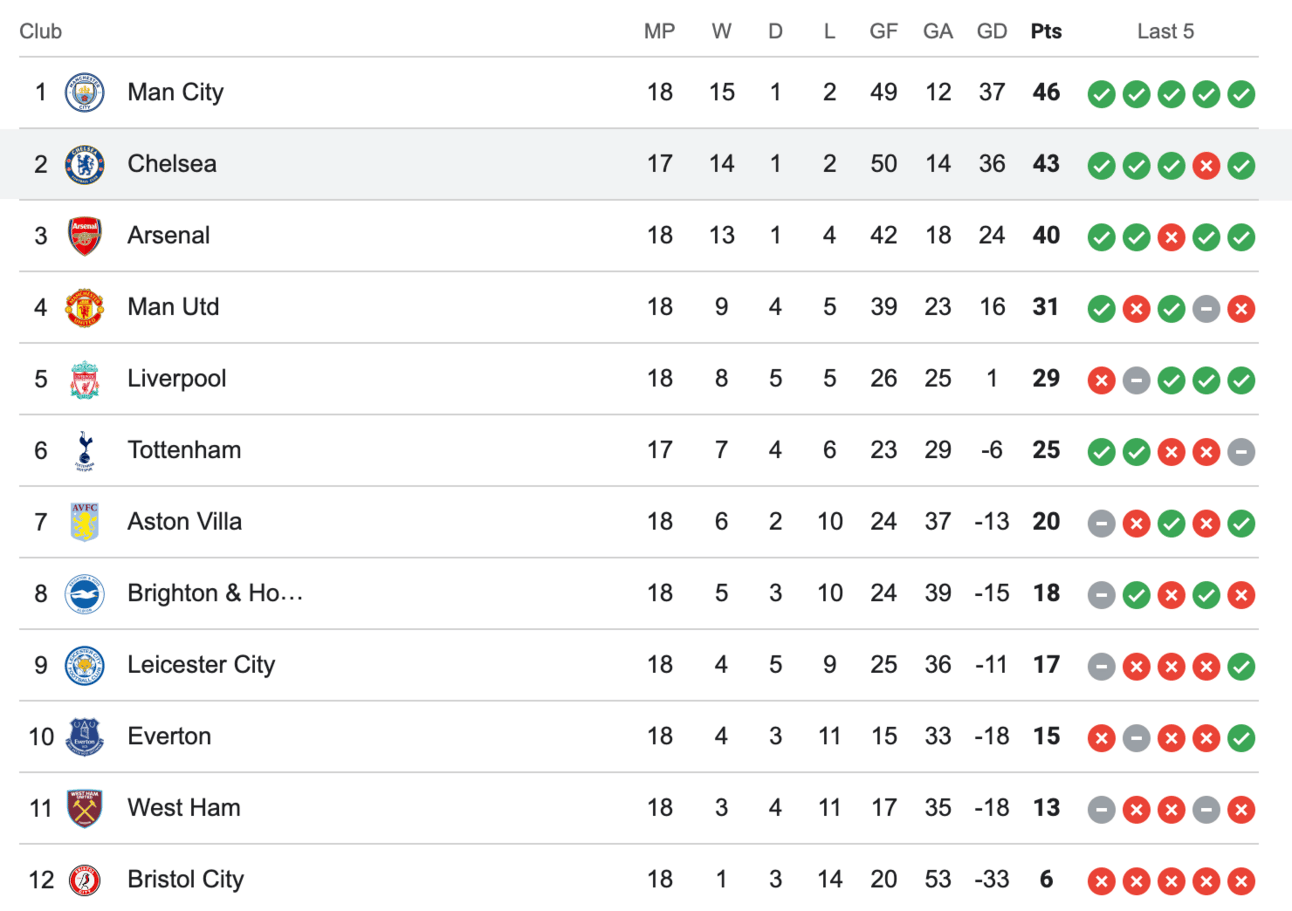Click Arsenal's red loss icon in Last 5
This screenshot has height=911, width=1292.
coord(1171,238)
